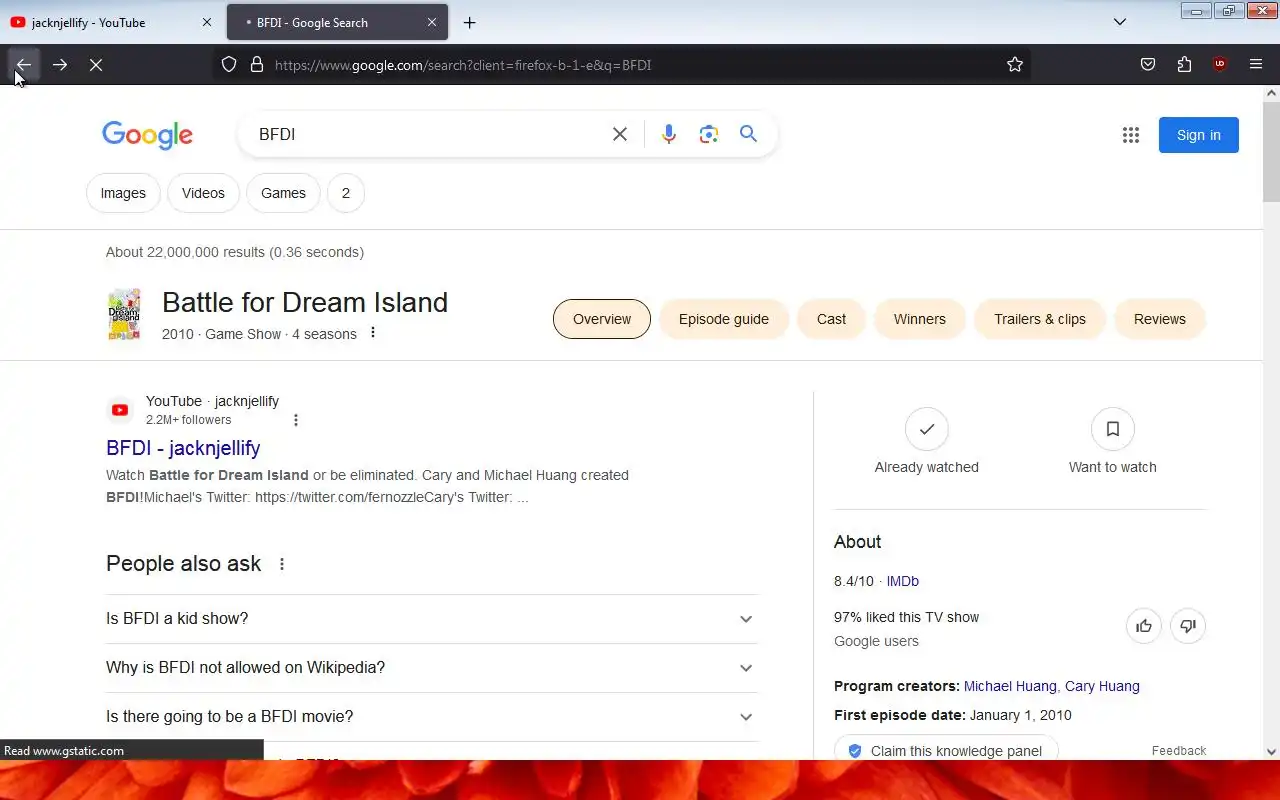This screenshot has width=1280, height=800.
Task: Open the BFDI - jacknjellify result link
Action: [183, 448]
